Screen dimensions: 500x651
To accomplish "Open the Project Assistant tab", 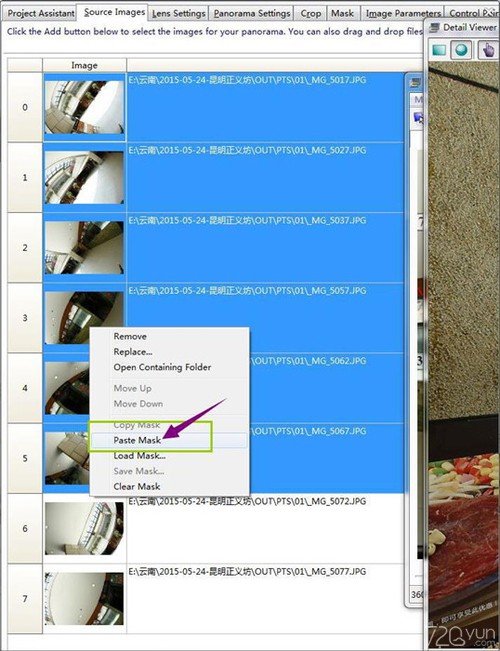I will [41, 13].
